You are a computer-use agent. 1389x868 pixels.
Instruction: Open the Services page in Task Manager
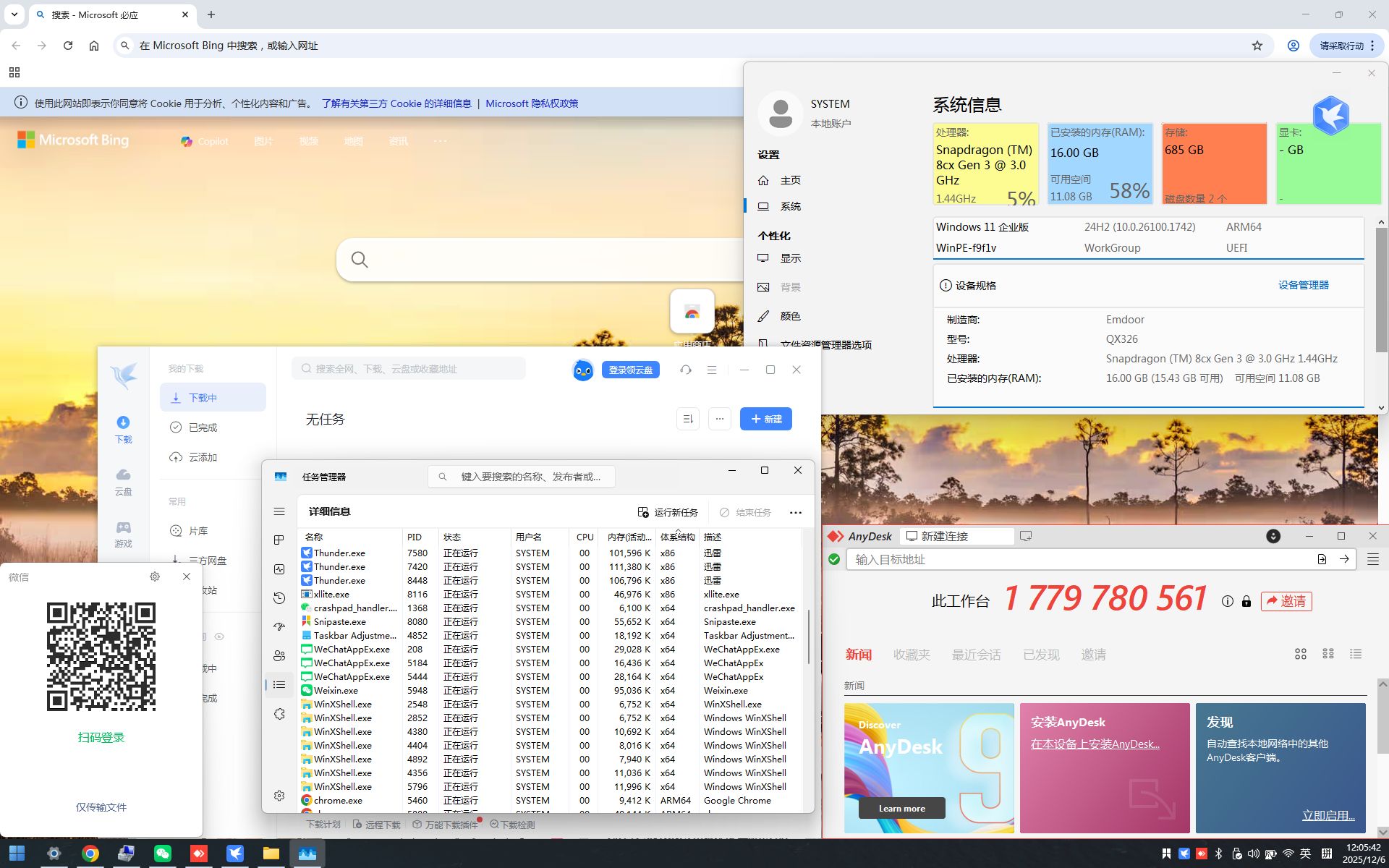click(279, 714)
